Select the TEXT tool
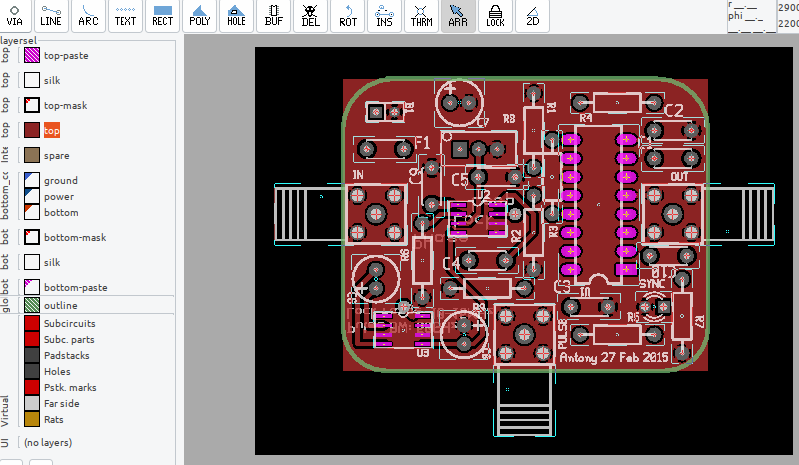 [x=125, y=16]
